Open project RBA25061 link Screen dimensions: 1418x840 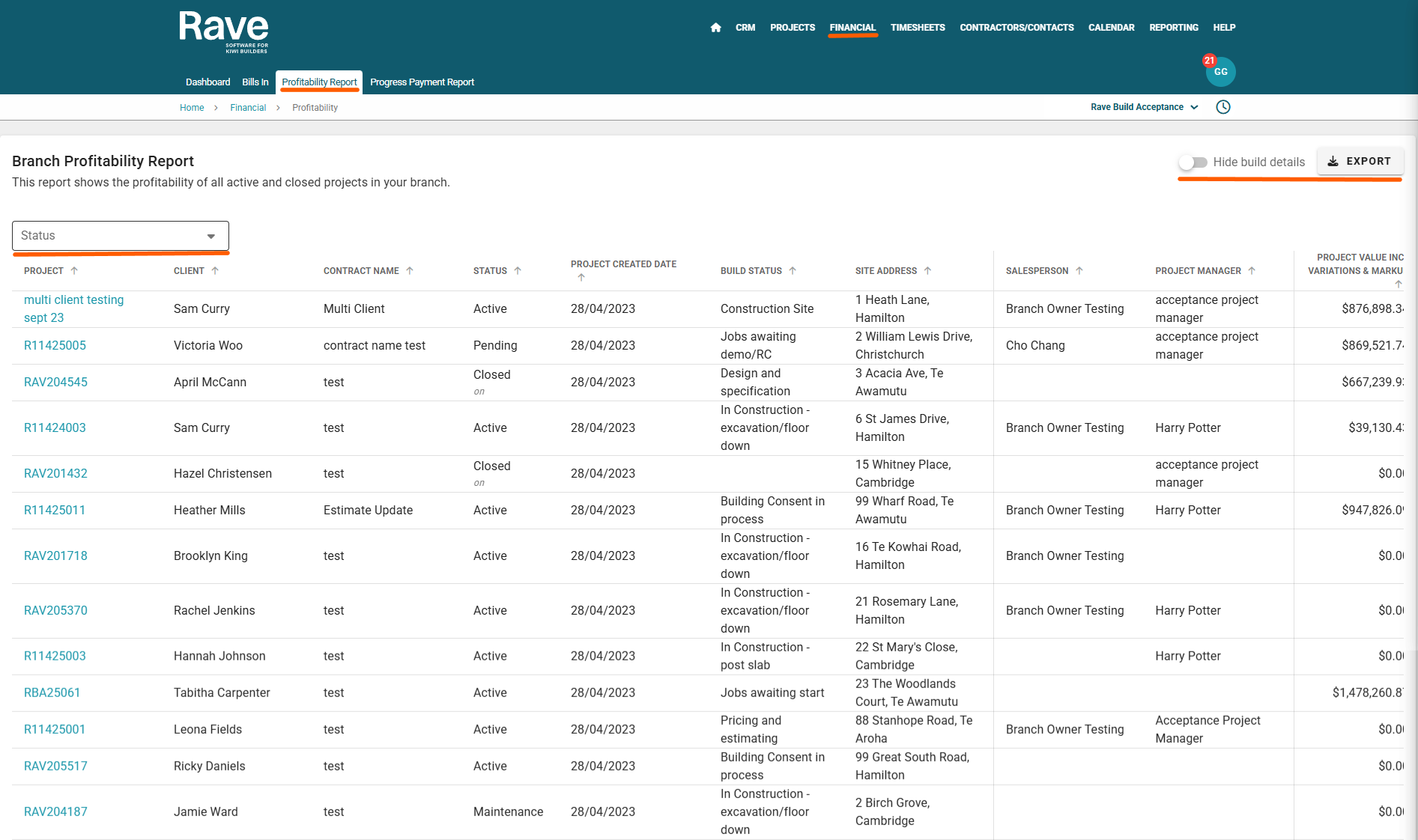52,693
